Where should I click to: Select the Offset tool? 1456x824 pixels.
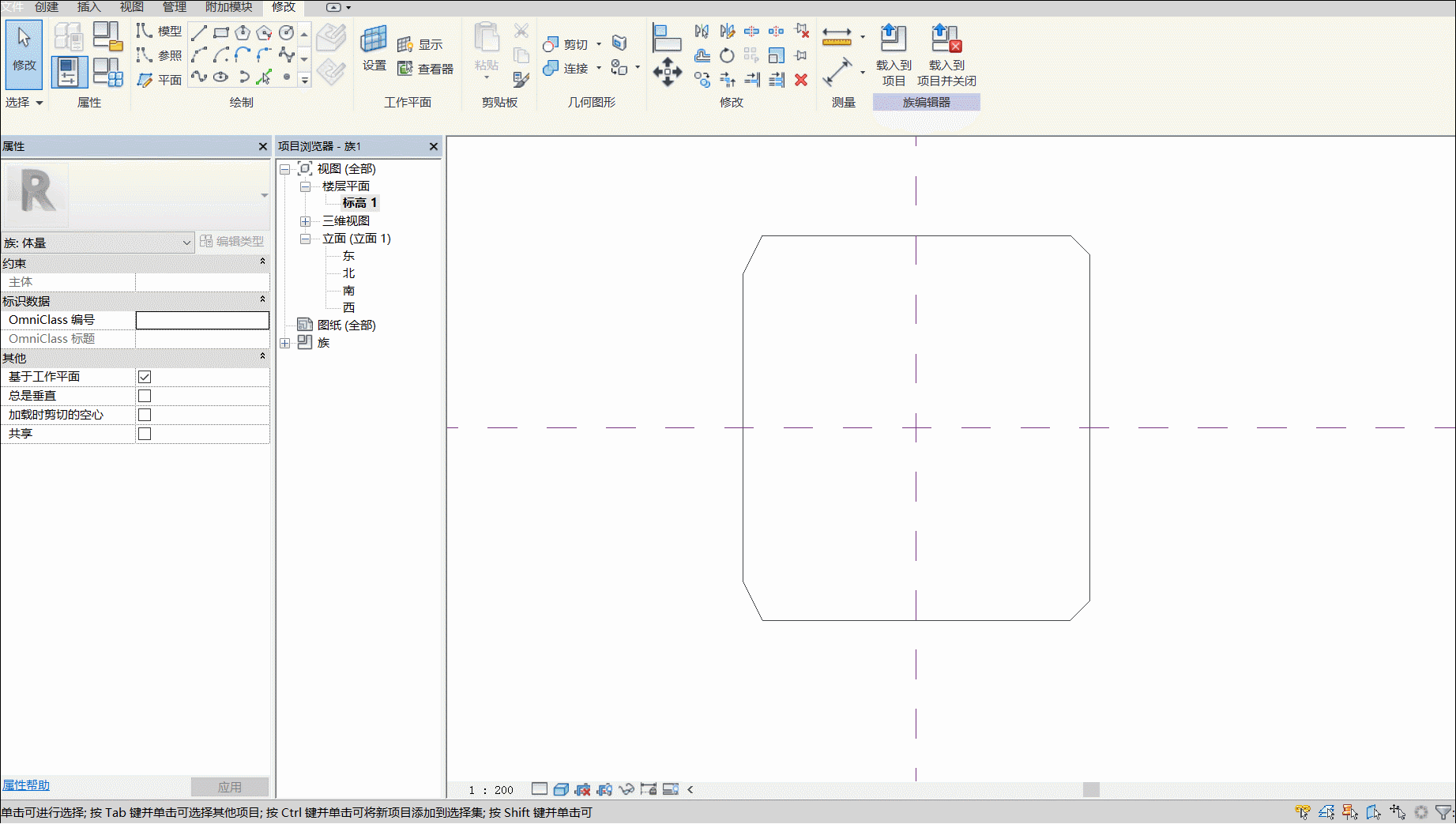702,55
